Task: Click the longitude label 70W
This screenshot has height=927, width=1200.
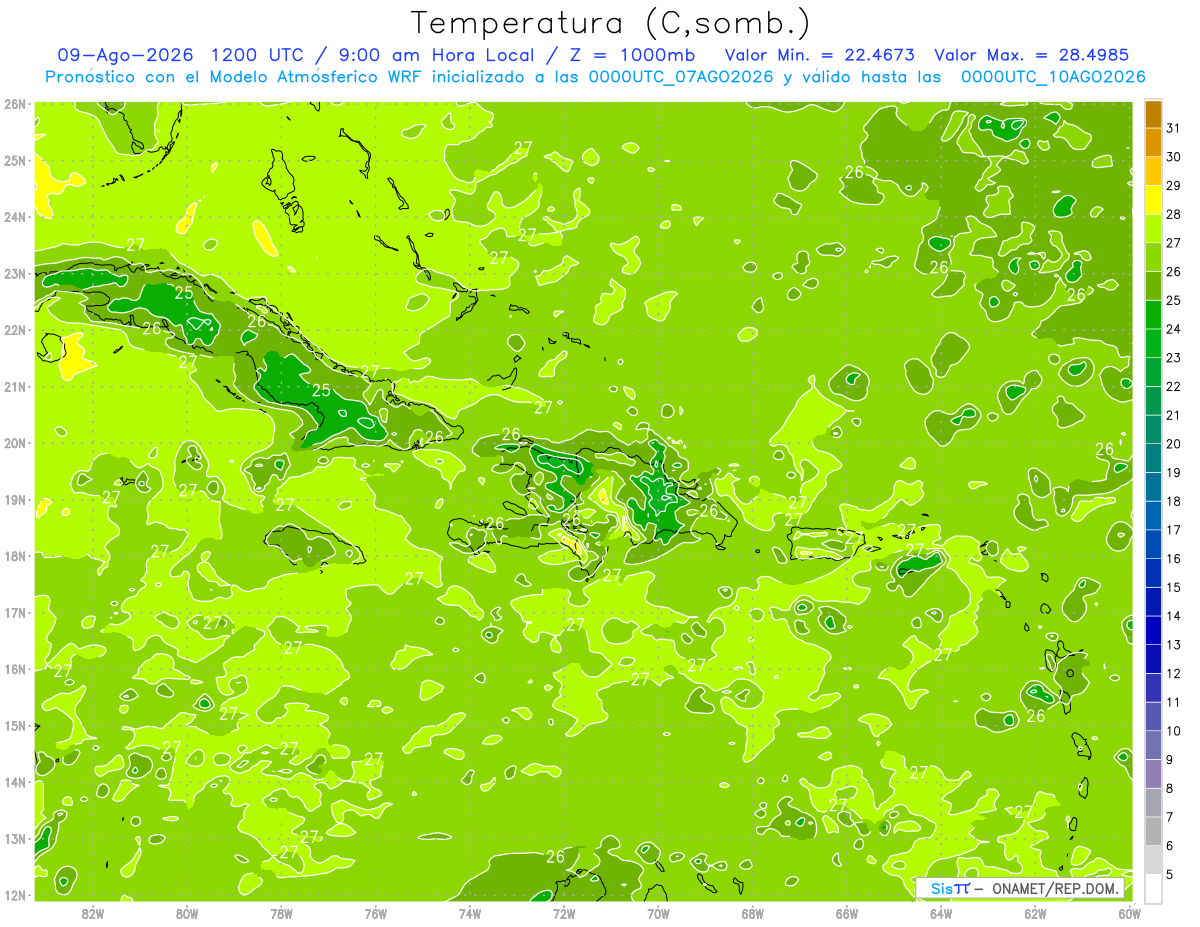Action: [x=658, y=913]
